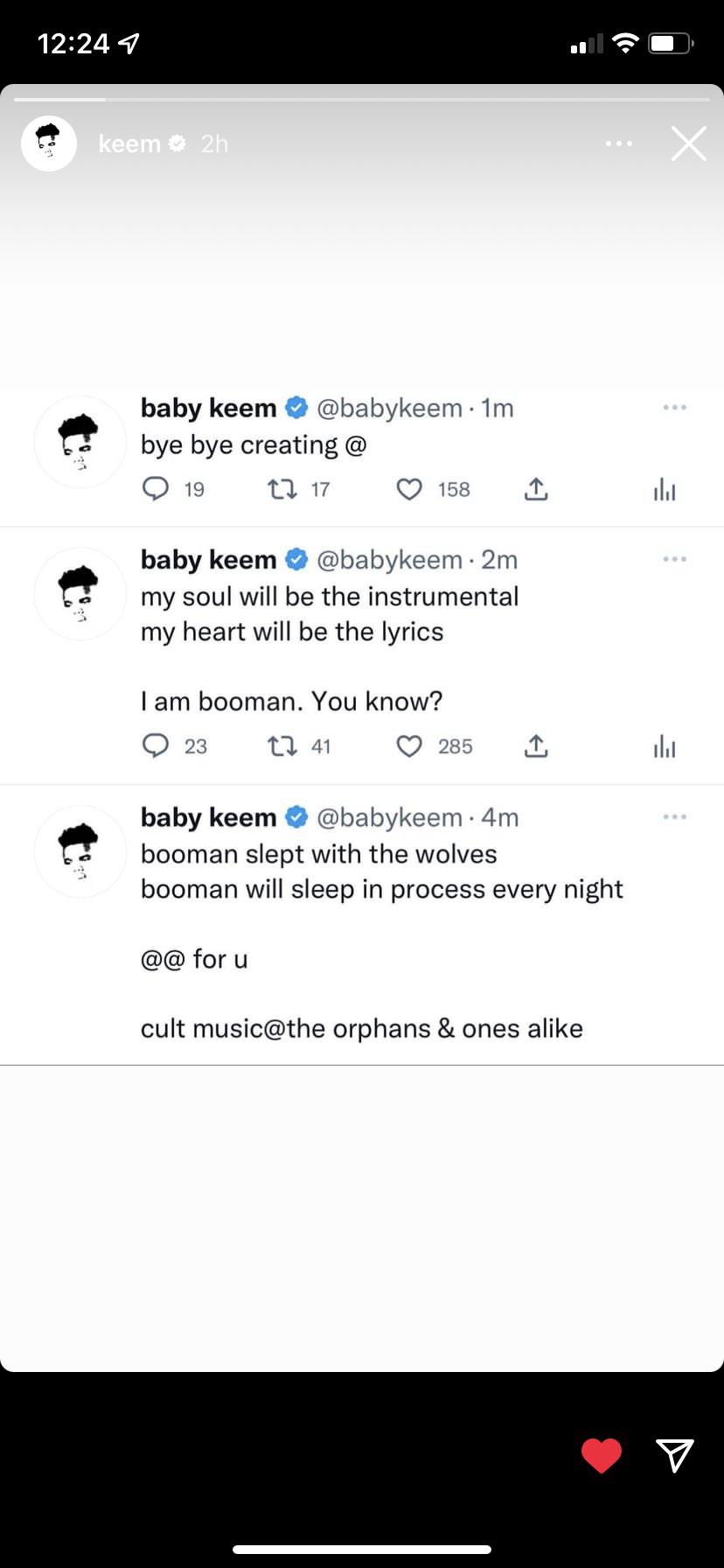The image size is (724, 1568).
Task: Retweet the "bye bye creating @" tweet
Action: pos(282,488)
